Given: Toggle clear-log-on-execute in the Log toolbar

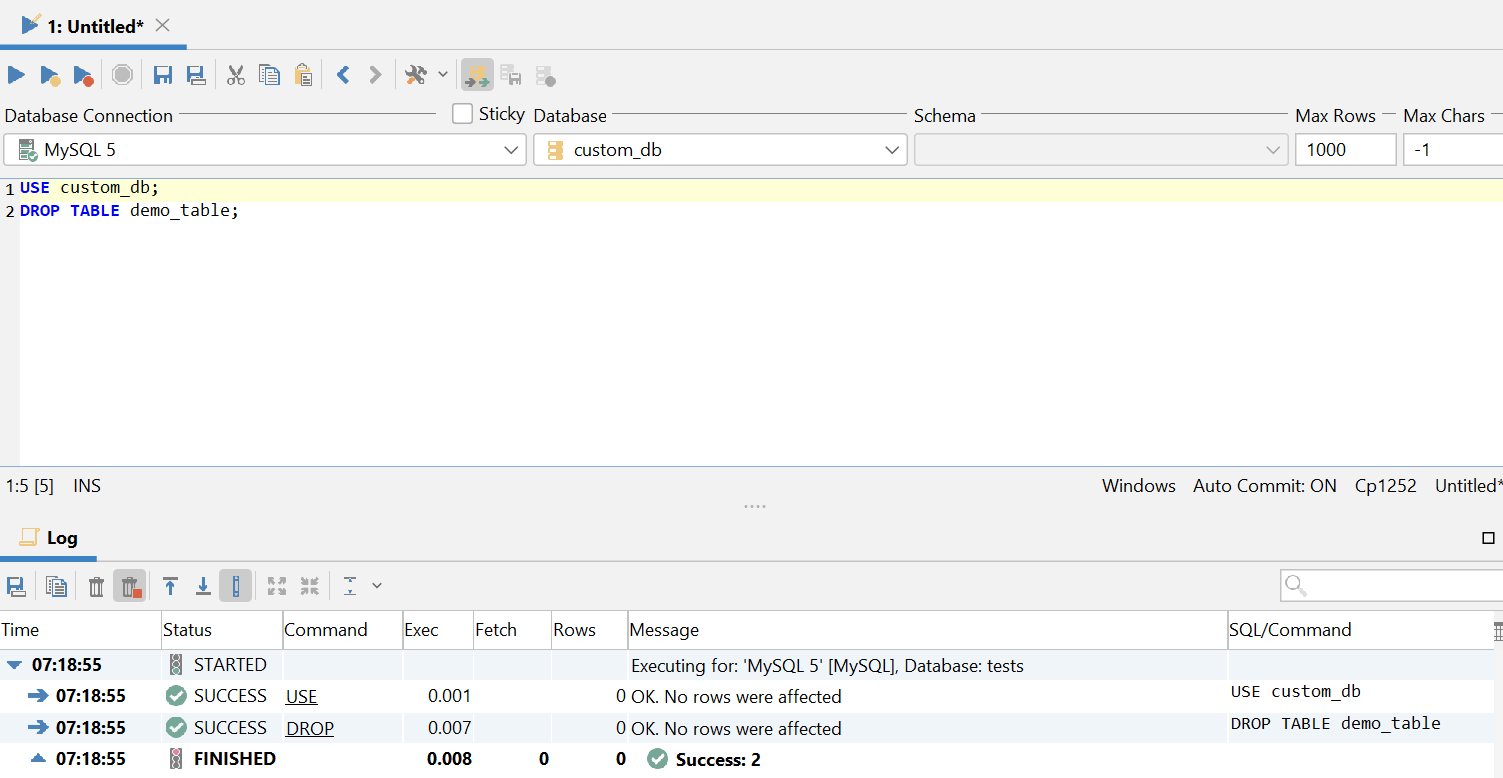Looking at the screenshot, I should 130,585.
